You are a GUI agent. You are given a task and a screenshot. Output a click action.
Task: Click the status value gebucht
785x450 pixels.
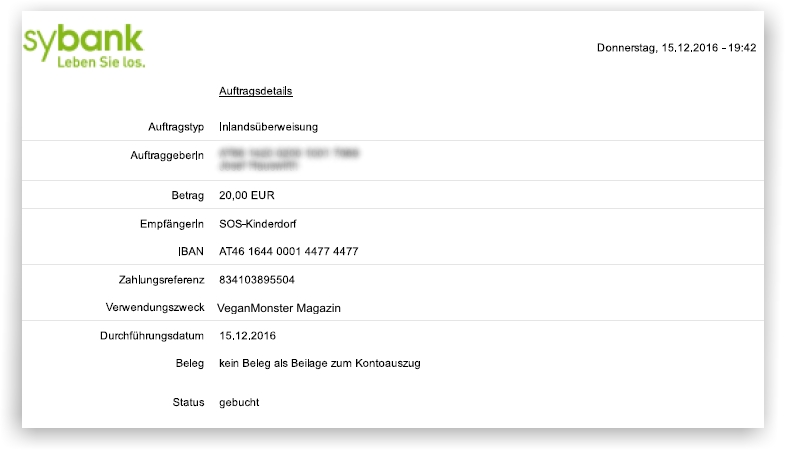pos(239,402)
